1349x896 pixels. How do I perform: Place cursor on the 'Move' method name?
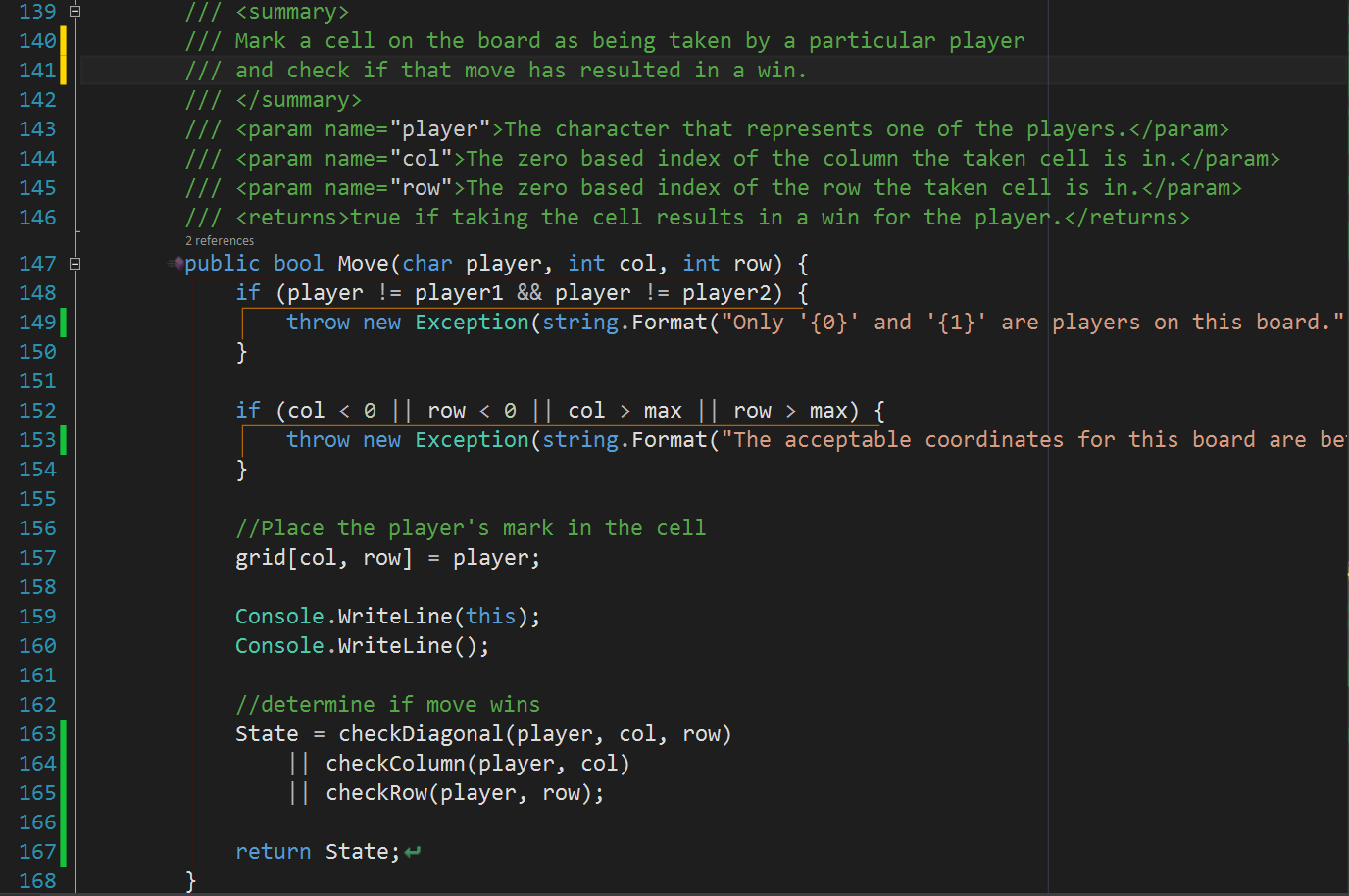point(363,263)
